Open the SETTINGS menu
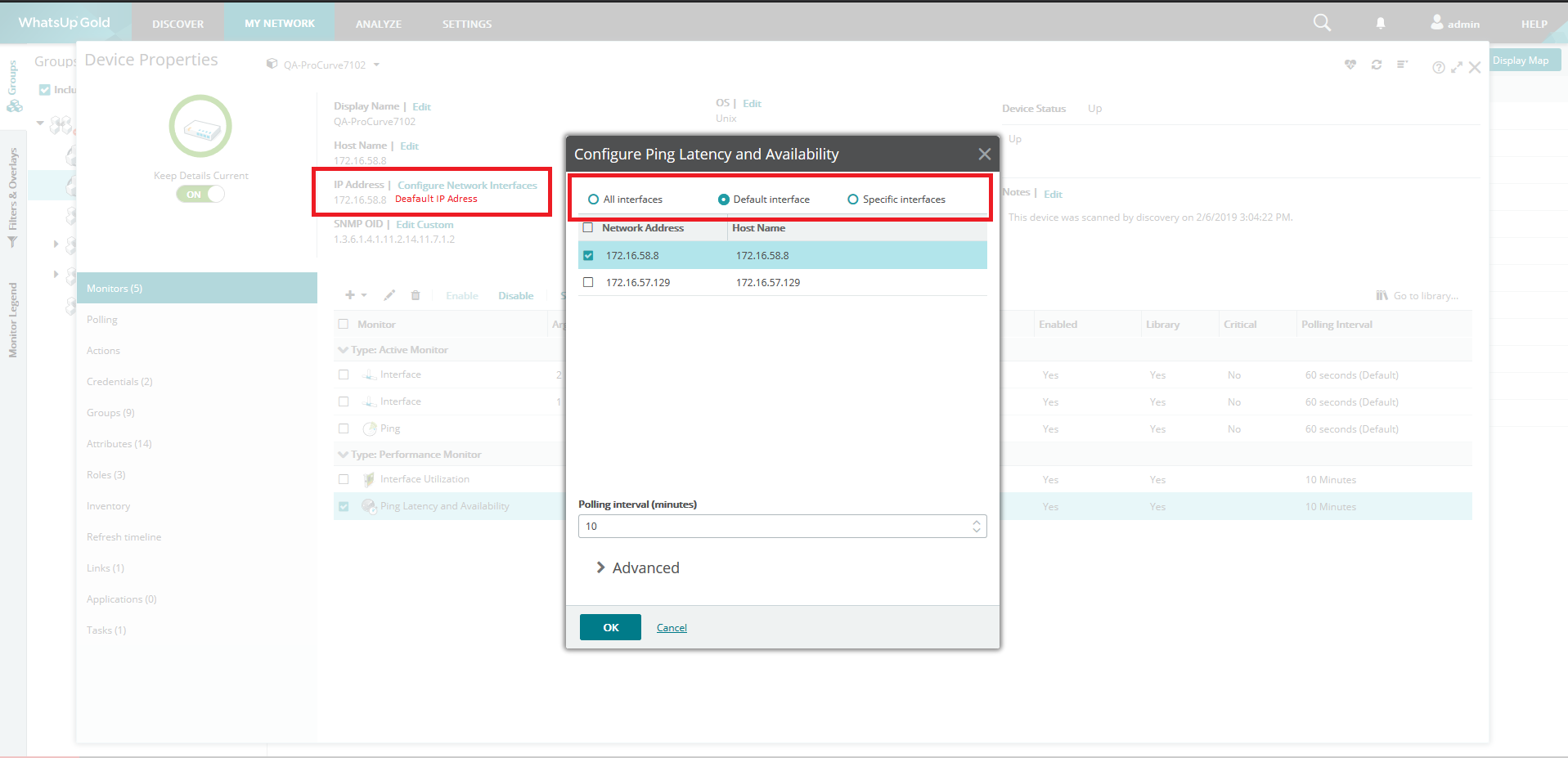This screenshot has height=758, width=1568. [466, 23]
